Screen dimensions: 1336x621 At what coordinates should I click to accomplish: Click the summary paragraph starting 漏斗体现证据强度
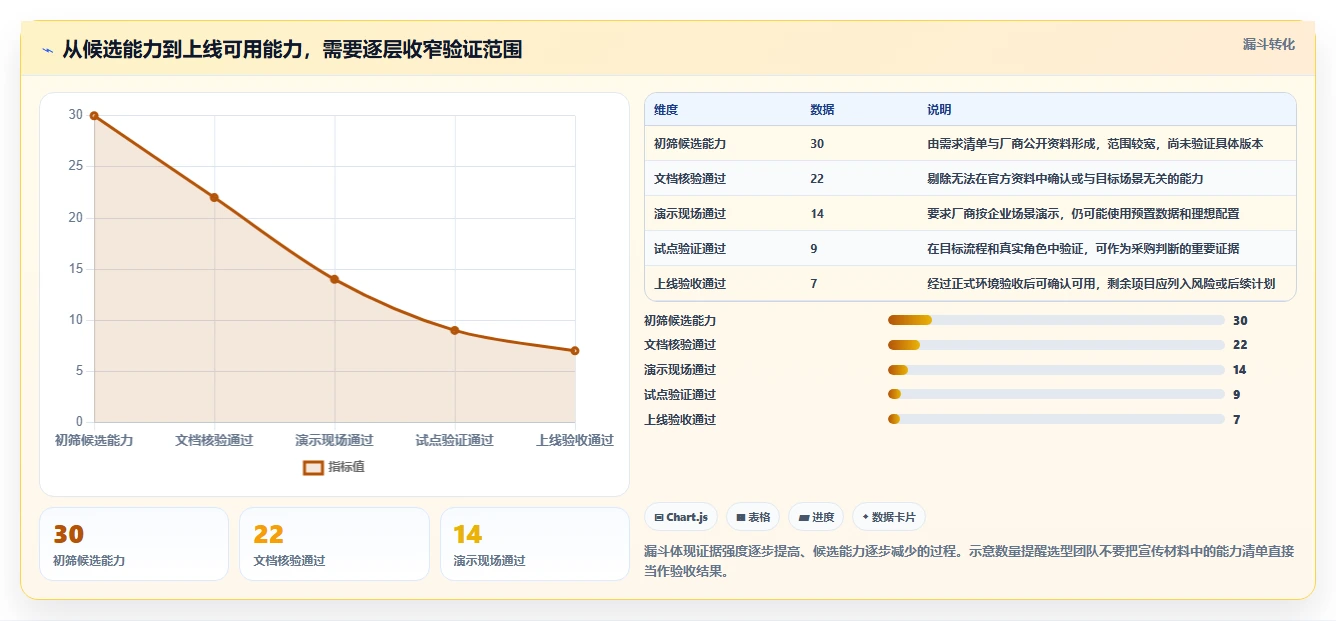(x=969, y=561)
